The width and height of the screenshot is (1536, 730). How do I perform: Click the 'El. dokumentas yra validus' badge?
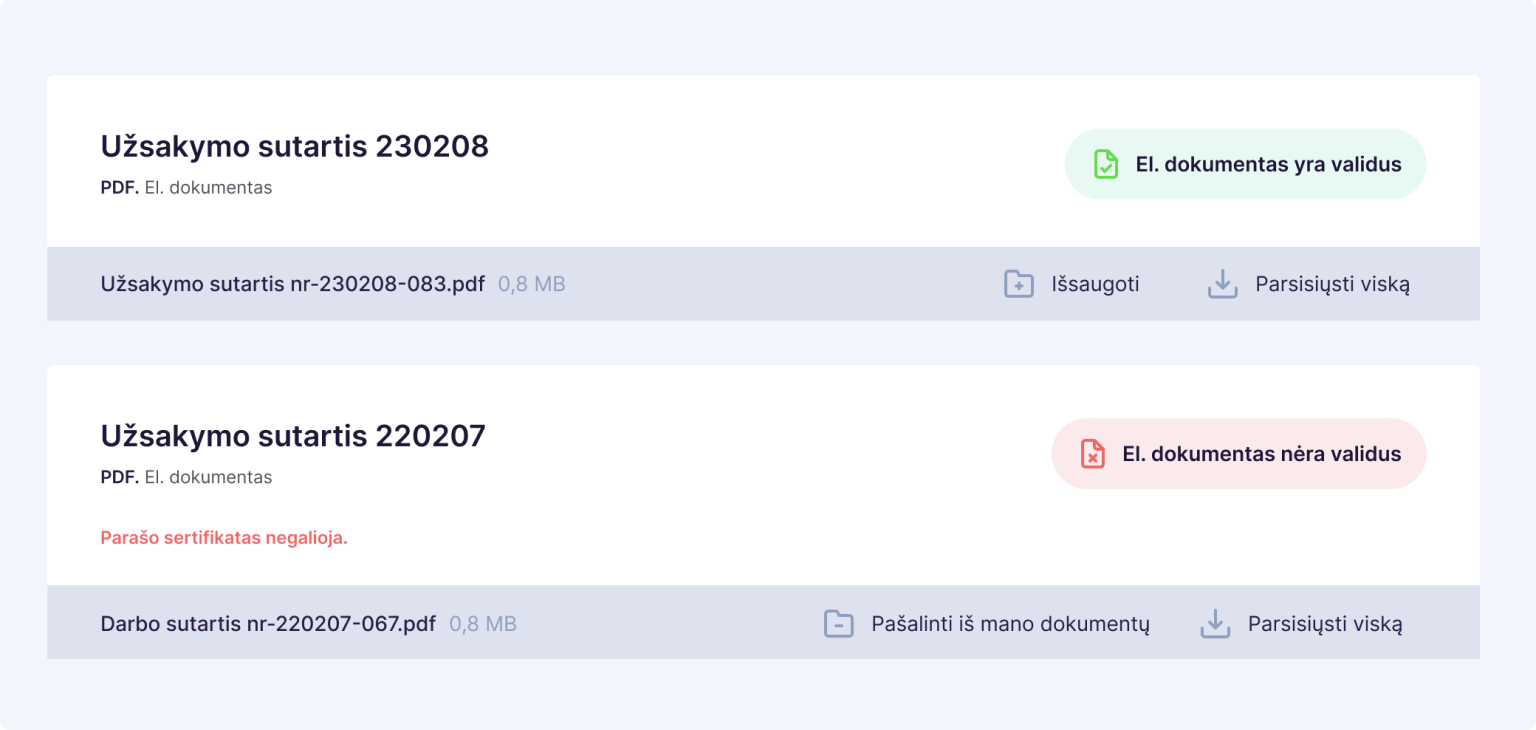[1268, 165]
